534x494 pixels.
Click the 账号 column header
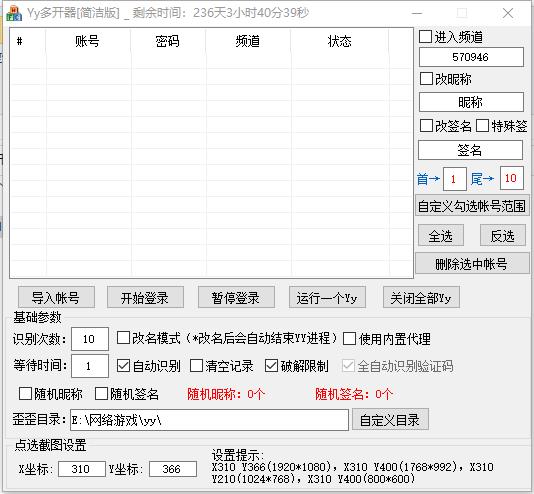point(88,41)
